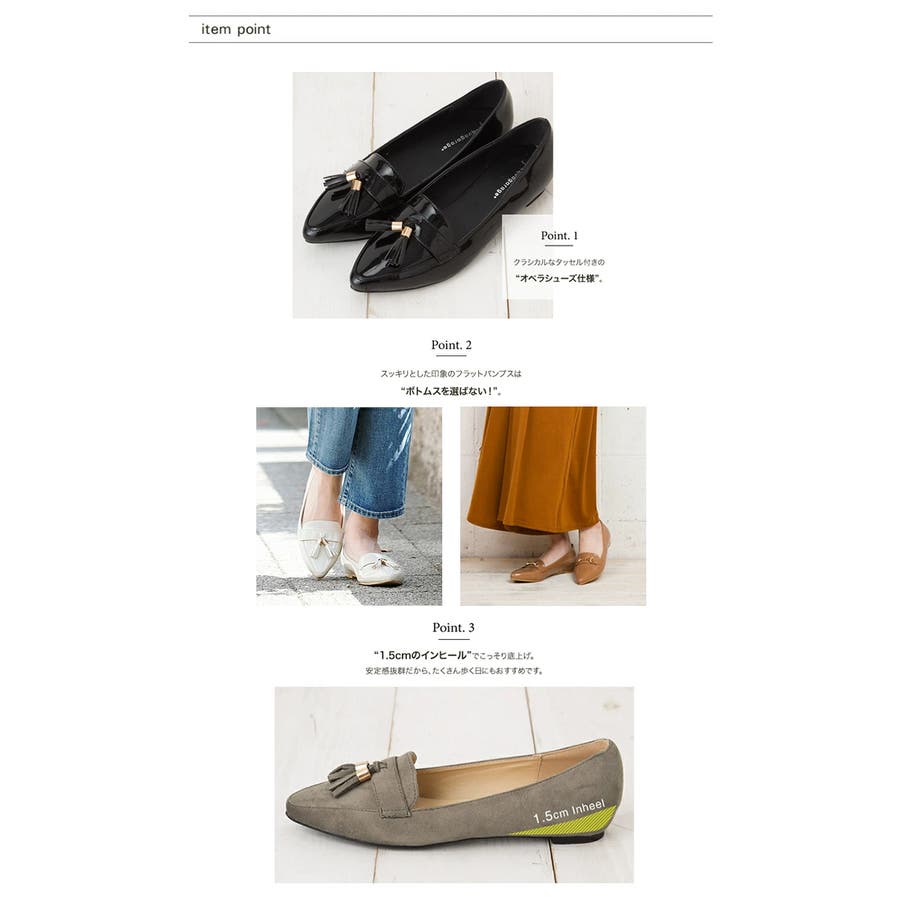Click the 'ボトムスを選ばない！' bold text

point(451,391)
